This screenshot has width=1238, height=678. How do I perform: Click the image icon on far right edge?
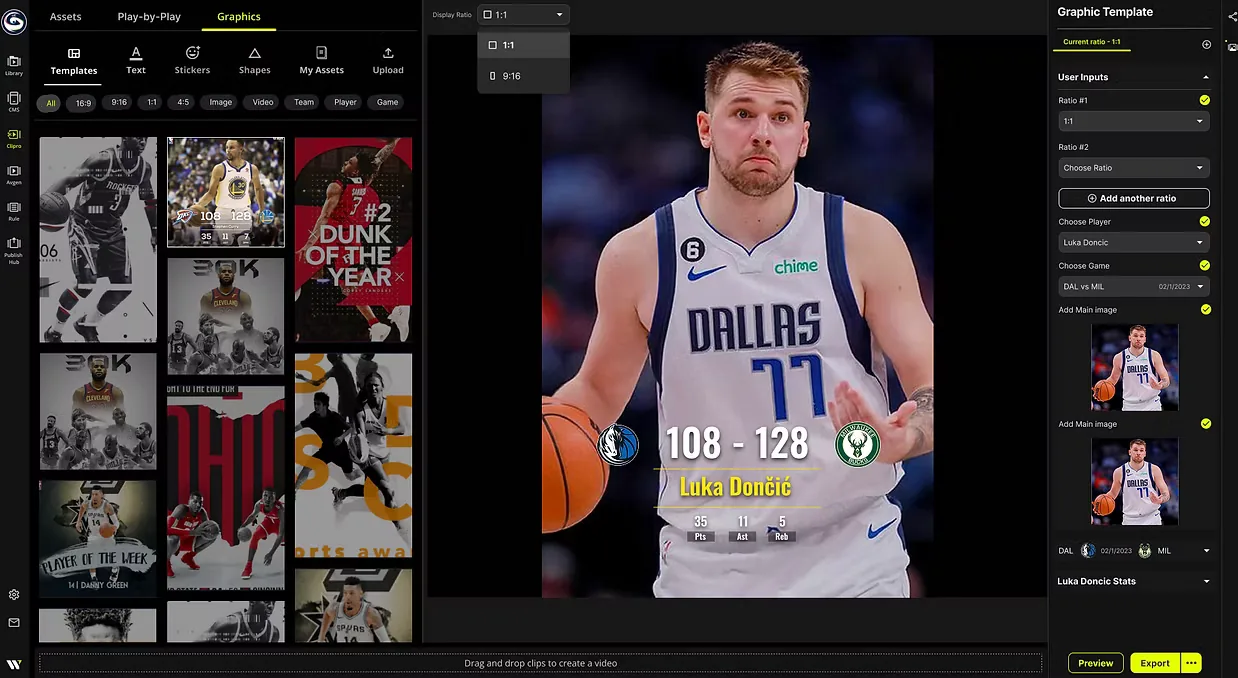coord(1232,47)
